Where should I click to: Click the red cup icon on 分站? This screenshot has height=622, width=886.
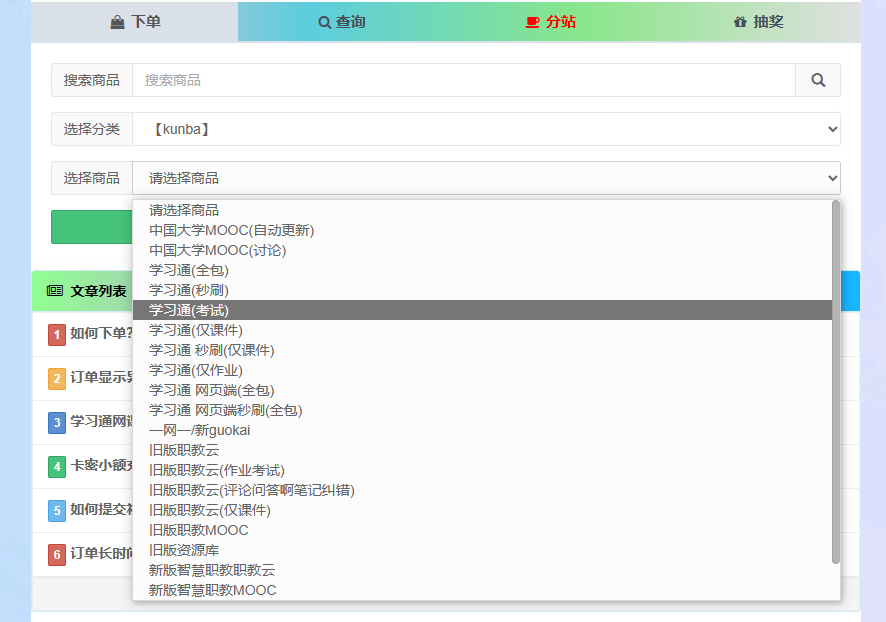click(x=532, y=23)
